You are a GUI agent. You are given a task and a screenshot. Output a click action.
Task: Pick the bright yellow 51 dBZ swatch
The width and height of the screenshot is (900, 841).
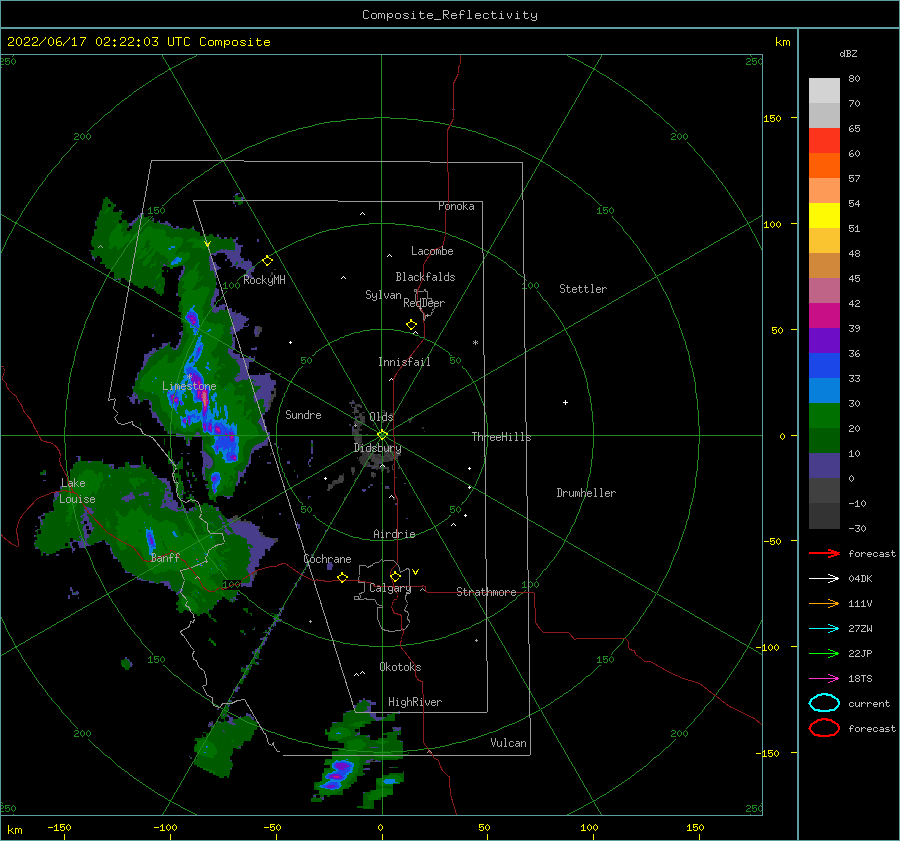click(x=824, y=215)
